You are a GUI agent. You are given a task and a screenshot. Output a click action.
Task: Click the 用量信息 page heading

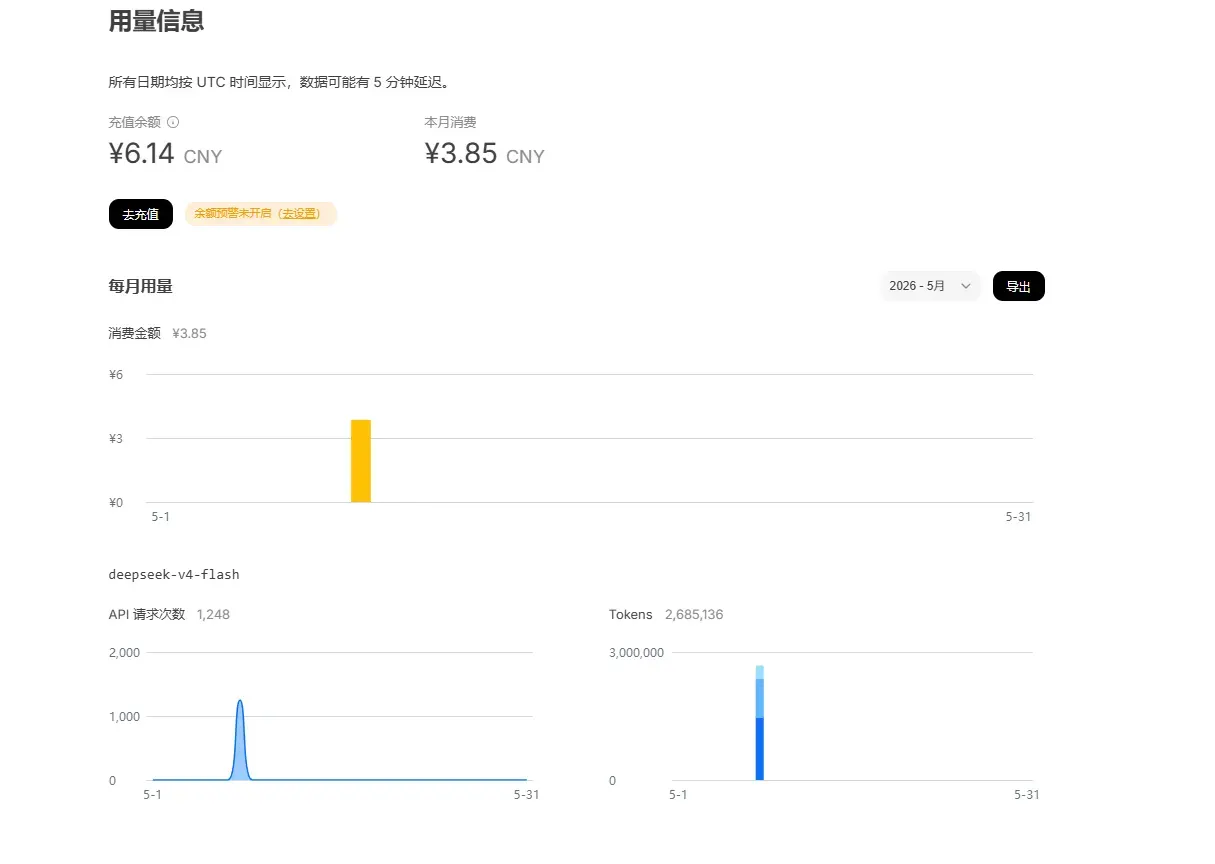coord(156,21)
